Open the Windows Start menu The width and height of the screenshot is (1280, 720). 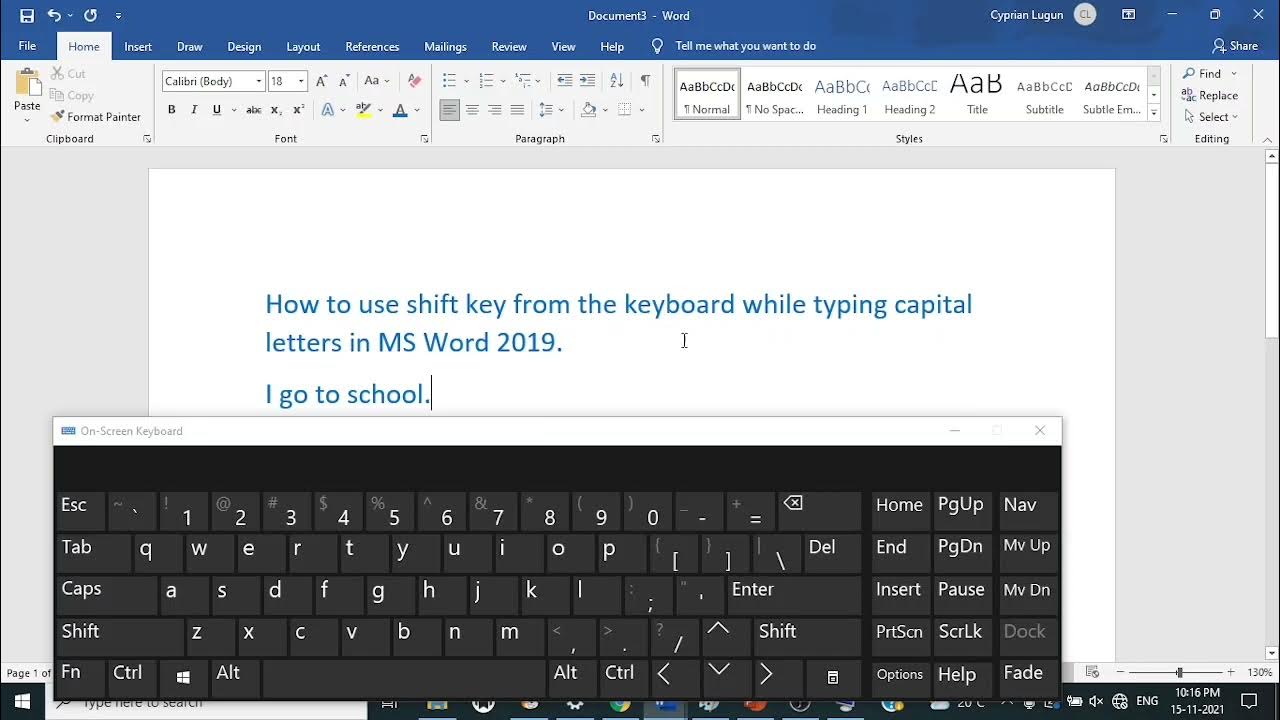pyautogui.click(x=22, y=703)
